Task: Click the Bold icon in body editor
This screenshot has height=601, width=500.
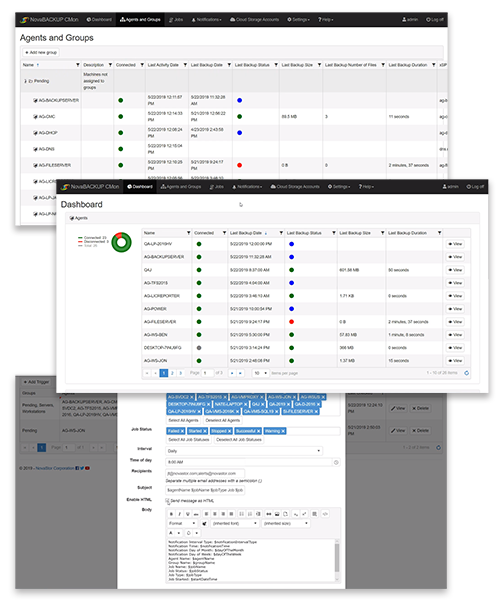Action: [x=171, y=514]
